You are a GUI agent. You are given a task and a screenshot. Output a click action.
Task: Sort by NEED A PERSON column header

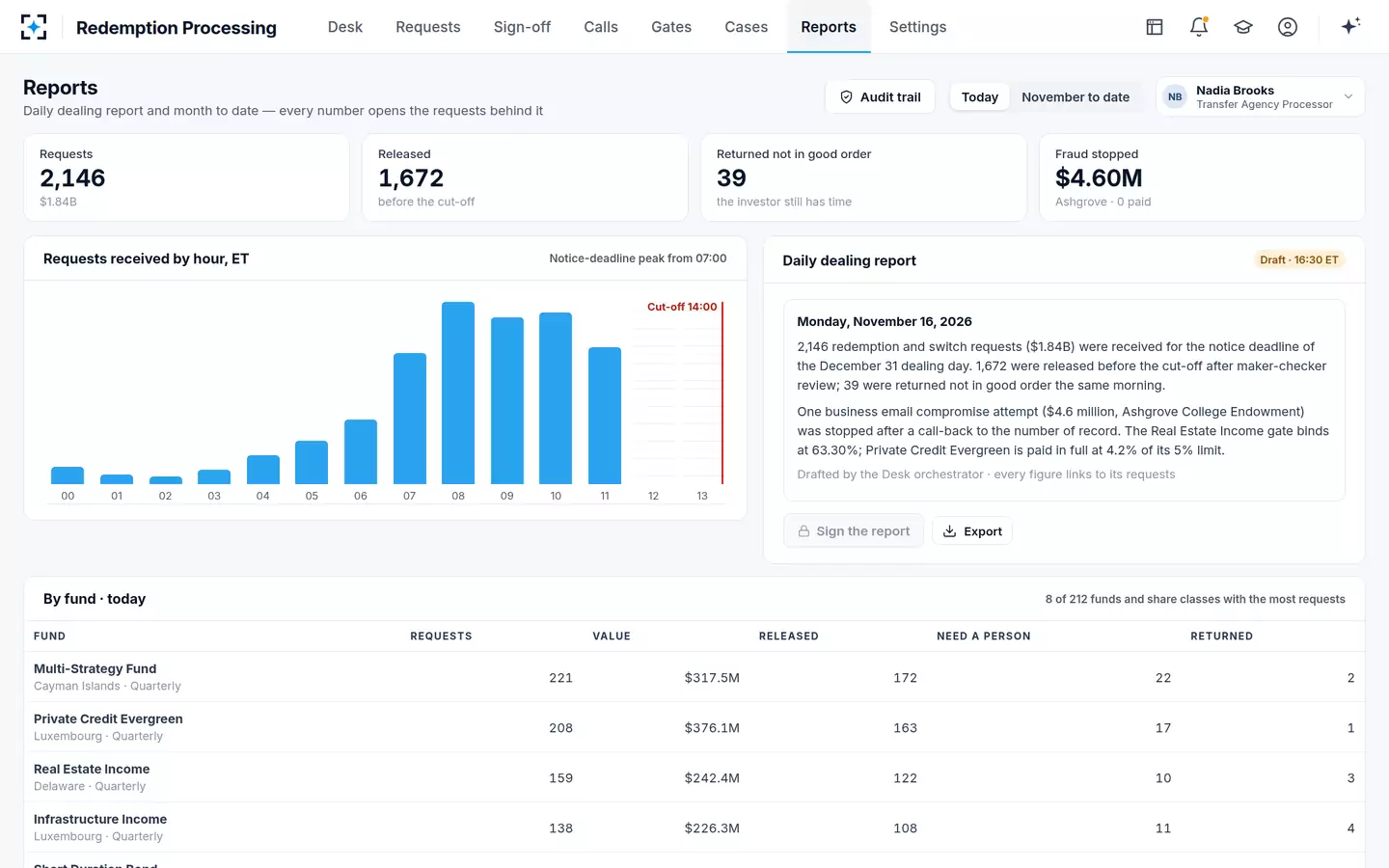(x=983, y=637)
